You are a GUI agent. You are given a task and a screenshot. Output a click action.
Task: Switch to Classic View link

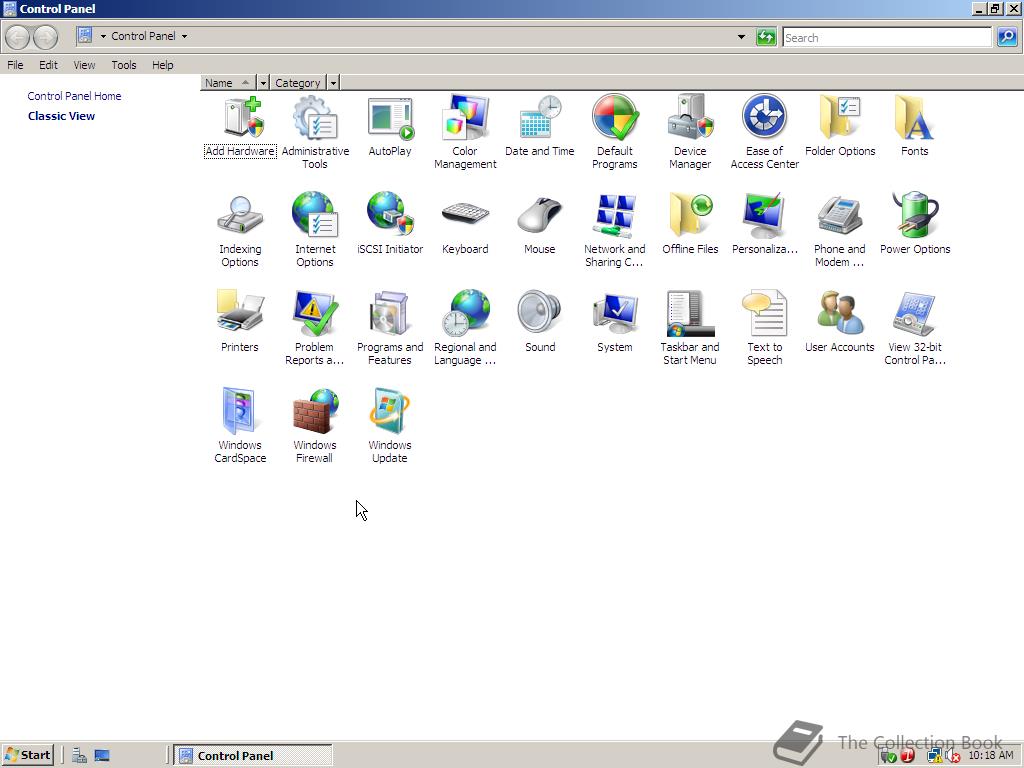(61, 116)
